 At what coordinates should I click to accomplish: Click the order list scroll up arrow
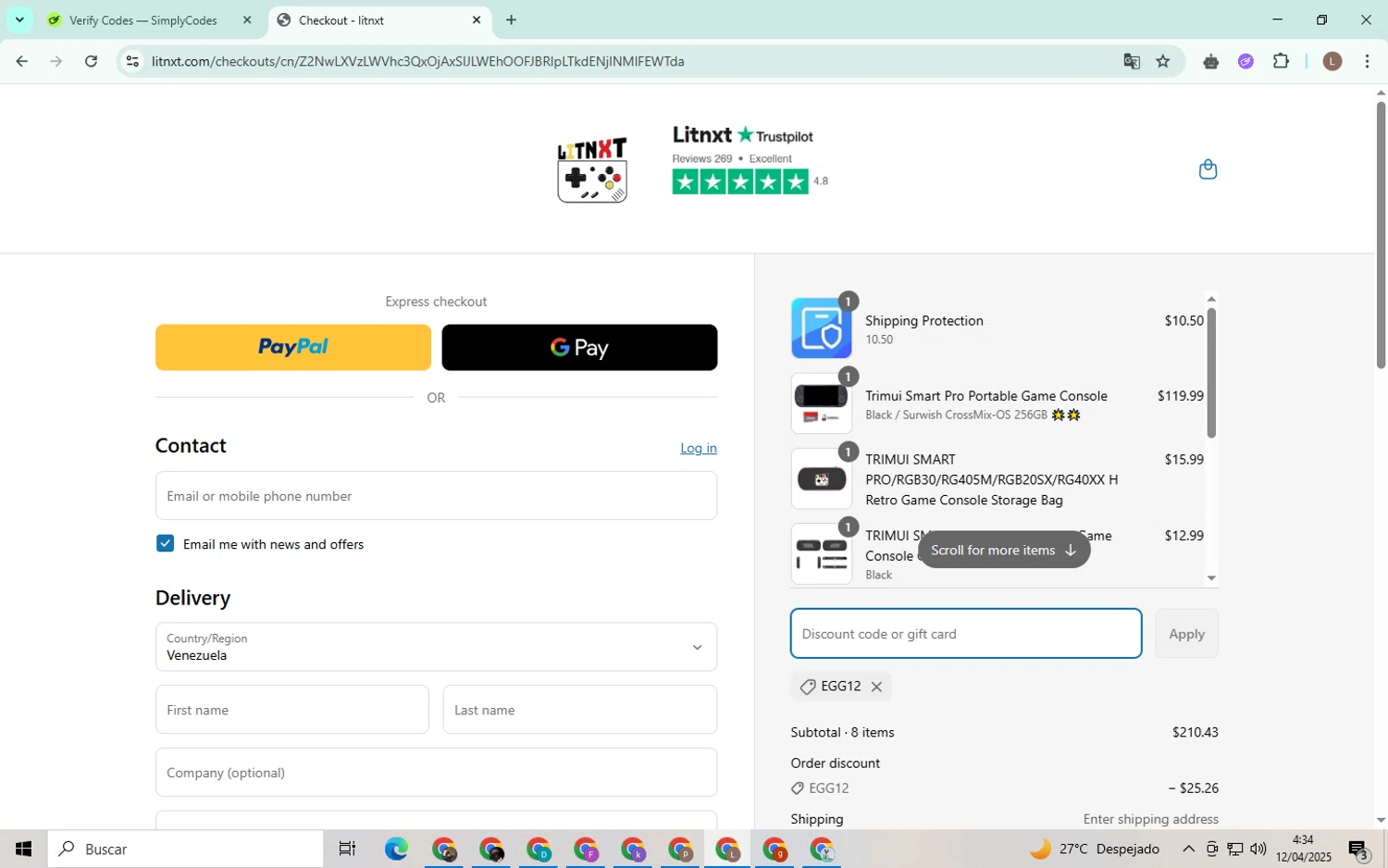1211,299
